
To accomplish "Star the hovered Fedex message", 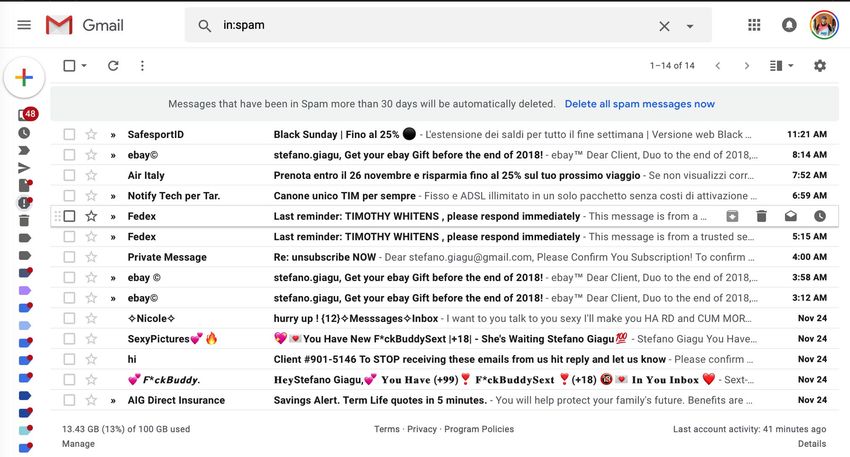I will click(91, 216).
